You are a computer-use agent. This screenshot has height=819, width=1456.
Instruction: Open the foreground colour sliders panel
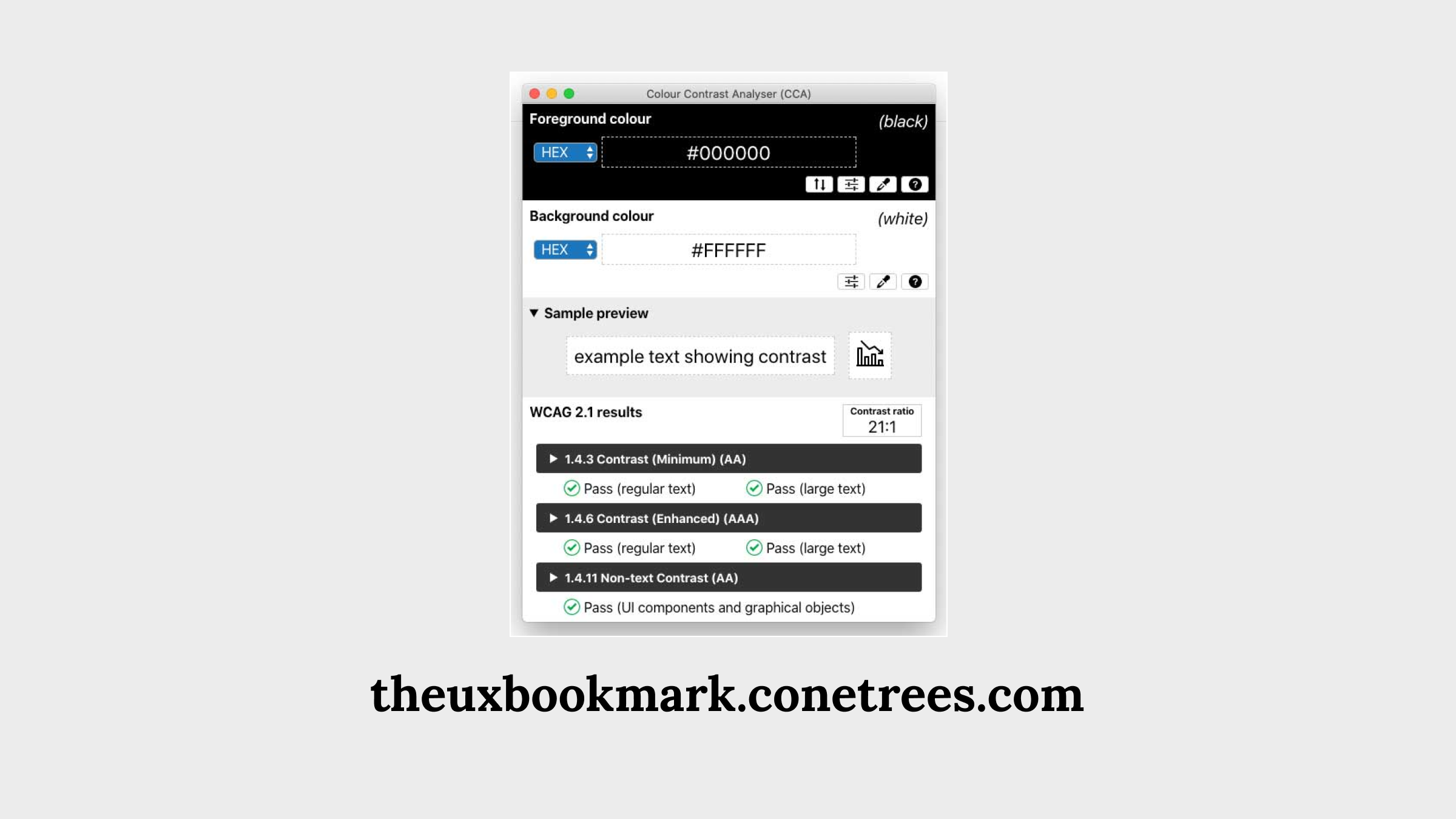point(850,184)
